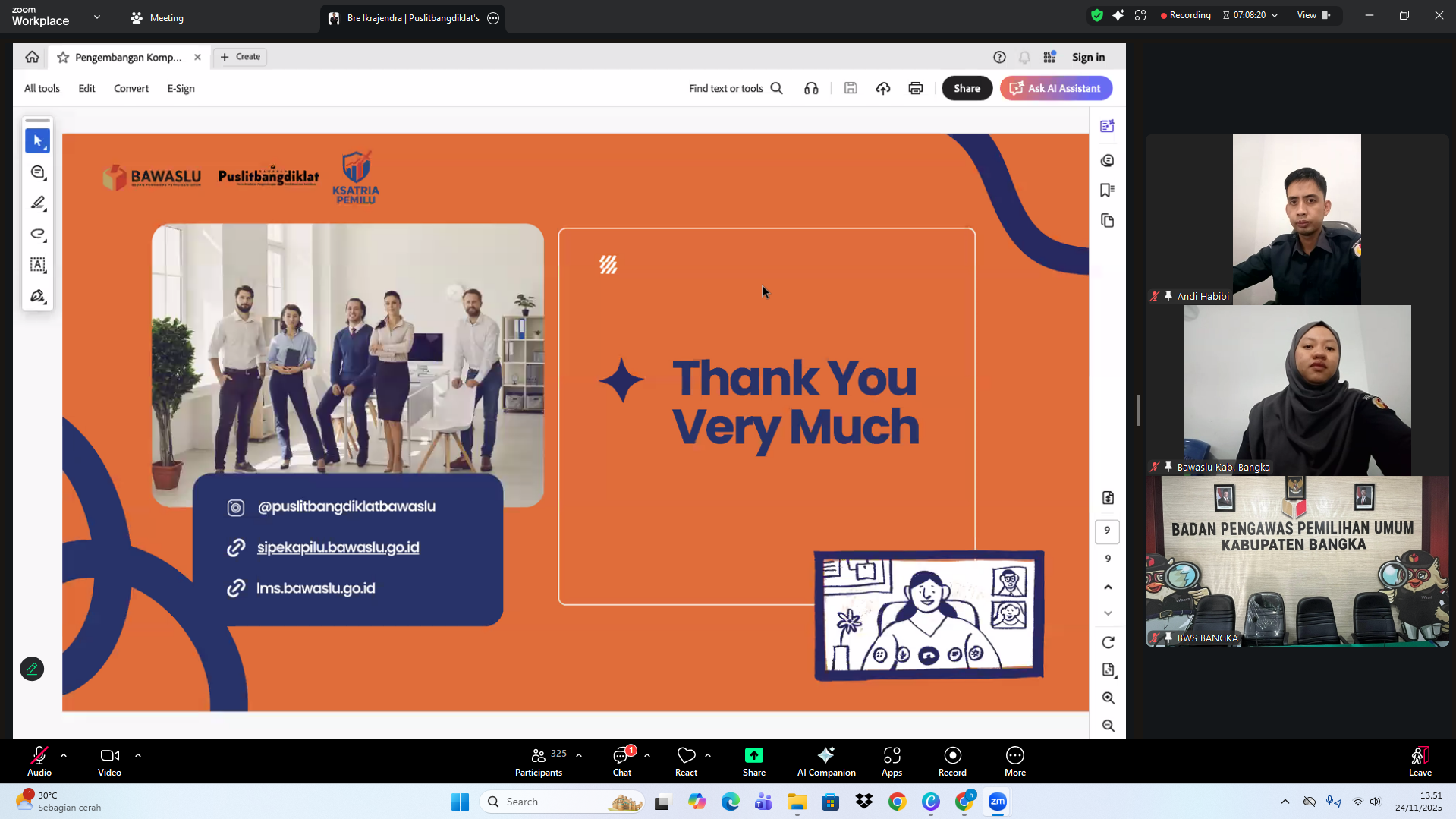Screen dimensions: 1456x819
Task: Zoom in using the magnifier plus icon
Action: 1108,698
